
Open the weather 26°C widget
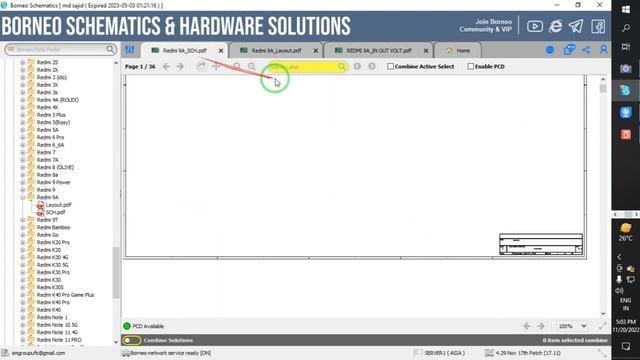(625, 232)
